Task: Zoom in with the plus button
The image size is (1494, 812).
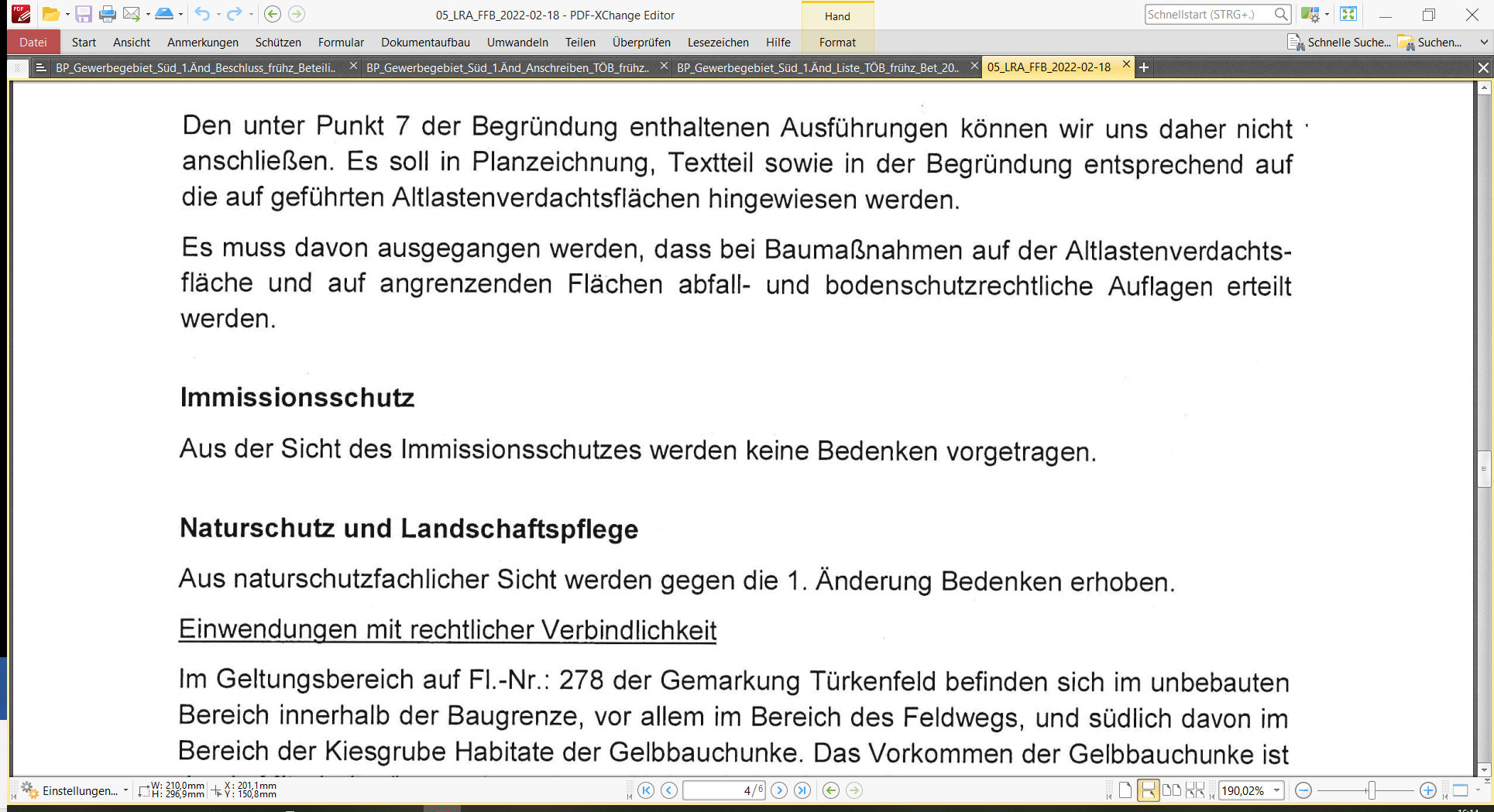Action: click(x=1428, y=790)
